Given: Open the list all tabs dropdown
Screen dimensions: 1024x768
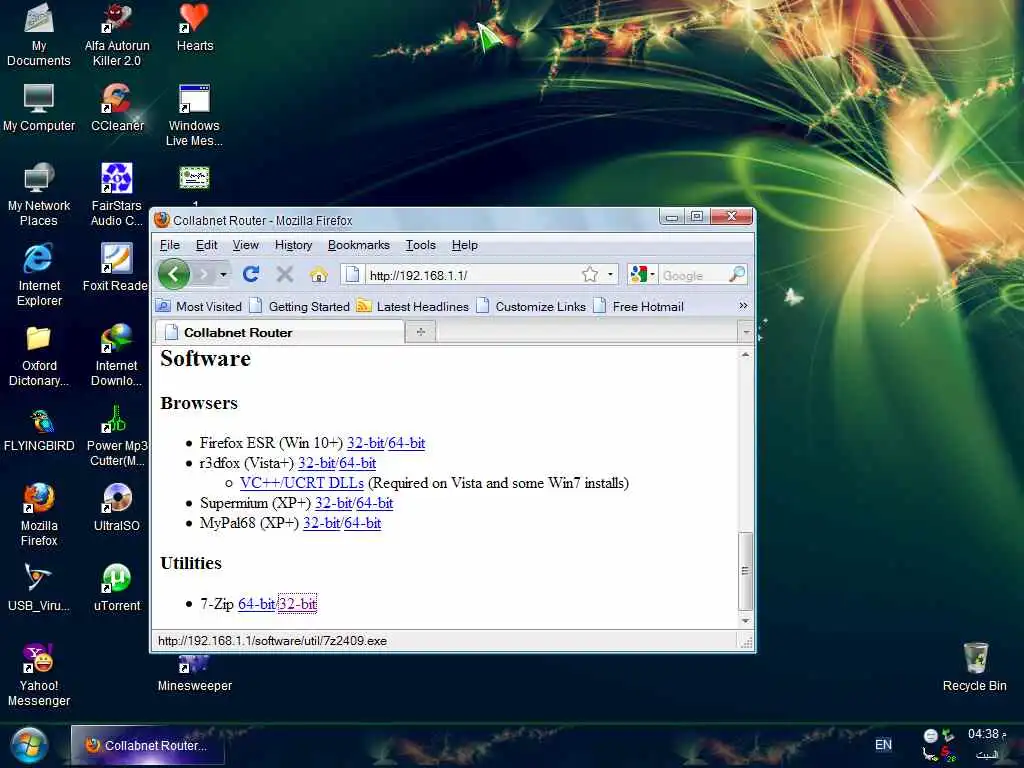Looking at the screenshot, I should click(746, 332).
